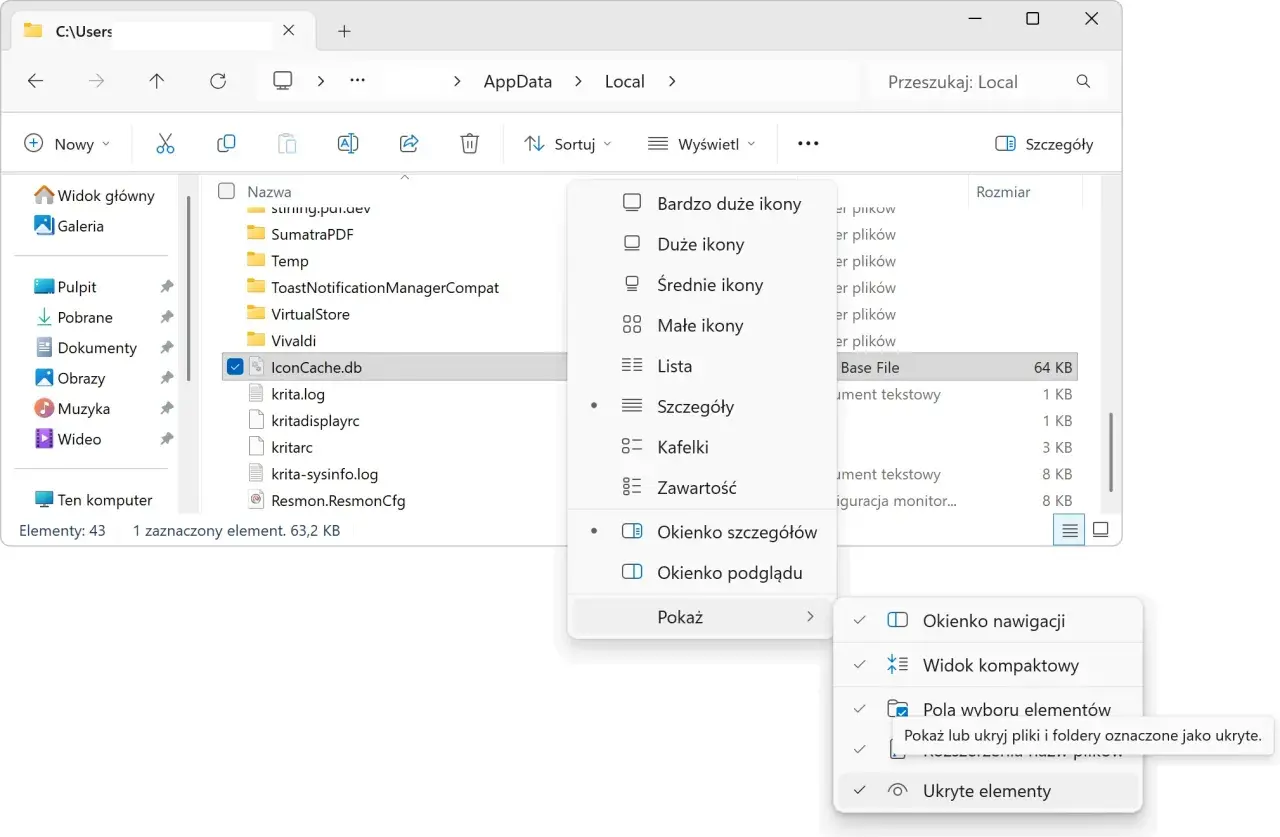The image size is (1280, 837).
Task: Click Szczegóły button on the toolbar
Action: point(1044,144)
